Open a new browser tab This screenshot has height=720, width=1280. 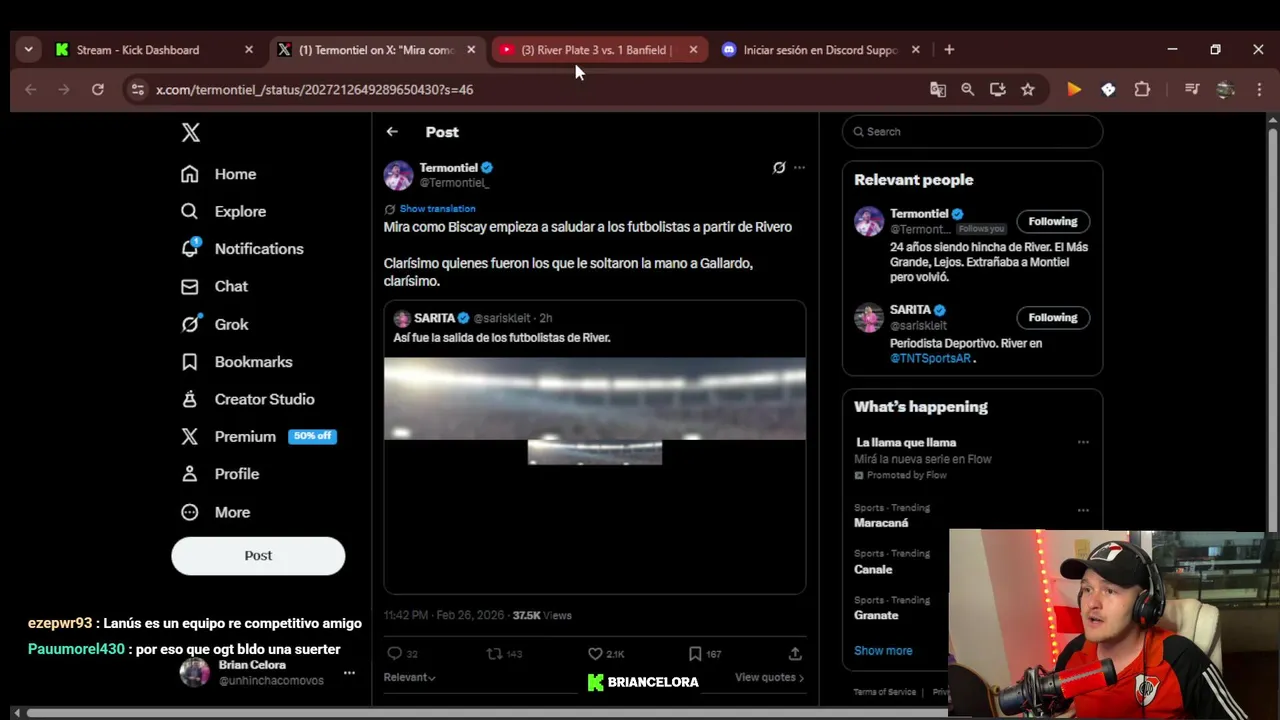[x=949, y=49]
